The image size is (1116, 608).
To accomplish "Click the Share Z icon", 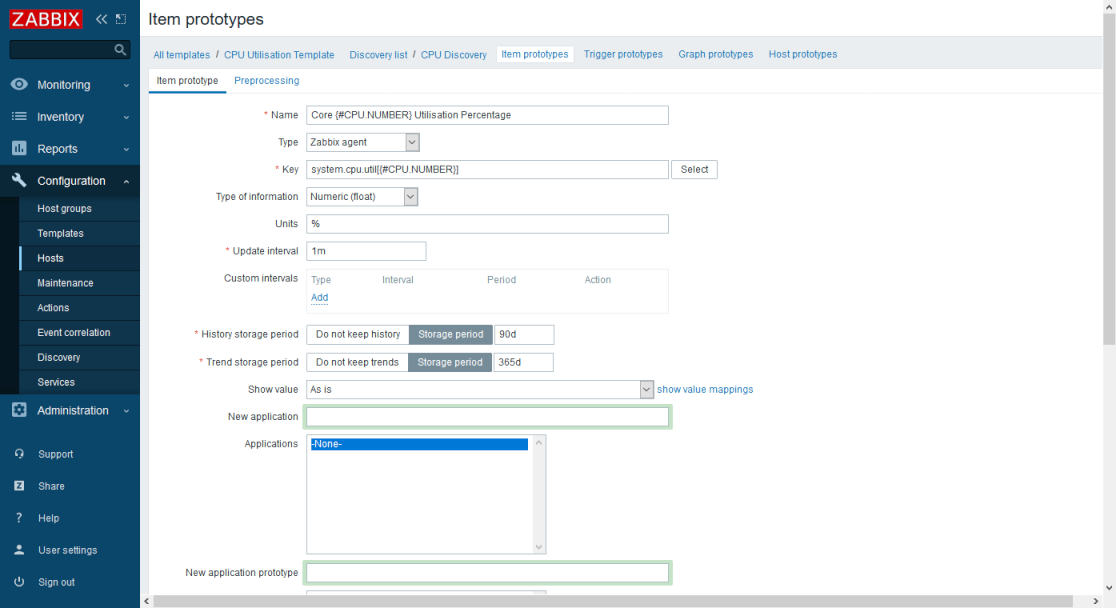I will click(x=19, y=486).
